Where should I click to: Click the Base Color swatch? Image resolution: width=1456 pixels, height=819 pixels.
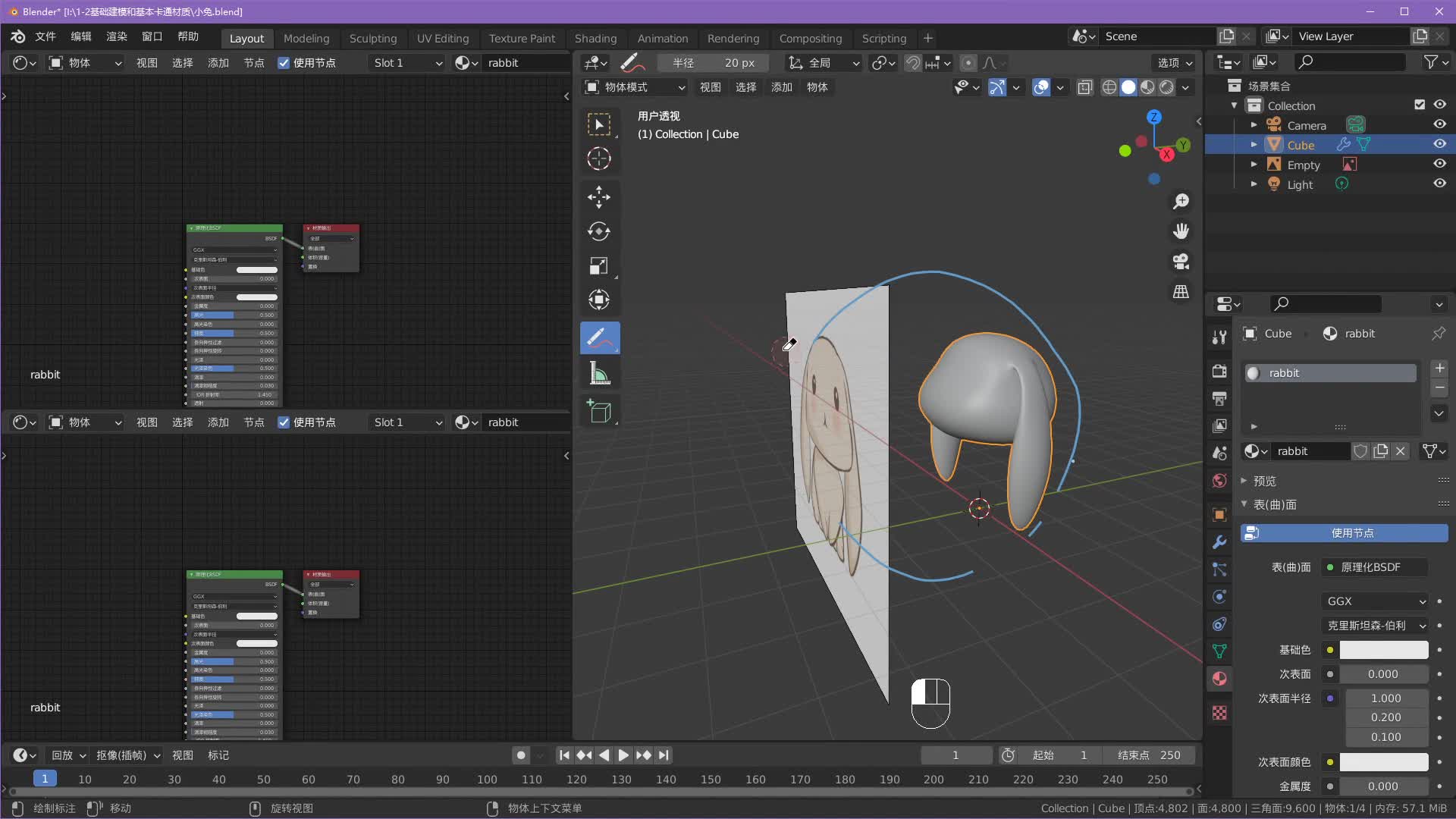[x=1383, y=650]
